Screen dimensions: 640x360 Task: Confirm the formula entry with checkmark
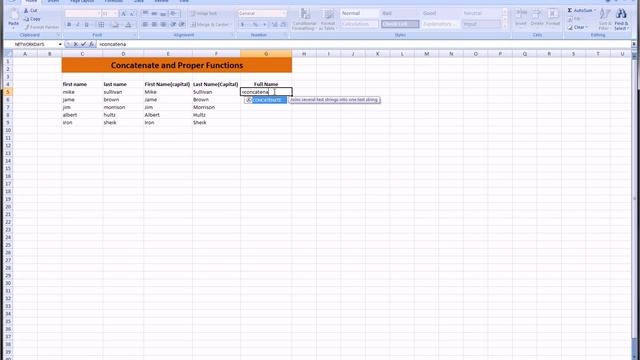(x=84, y=44)
